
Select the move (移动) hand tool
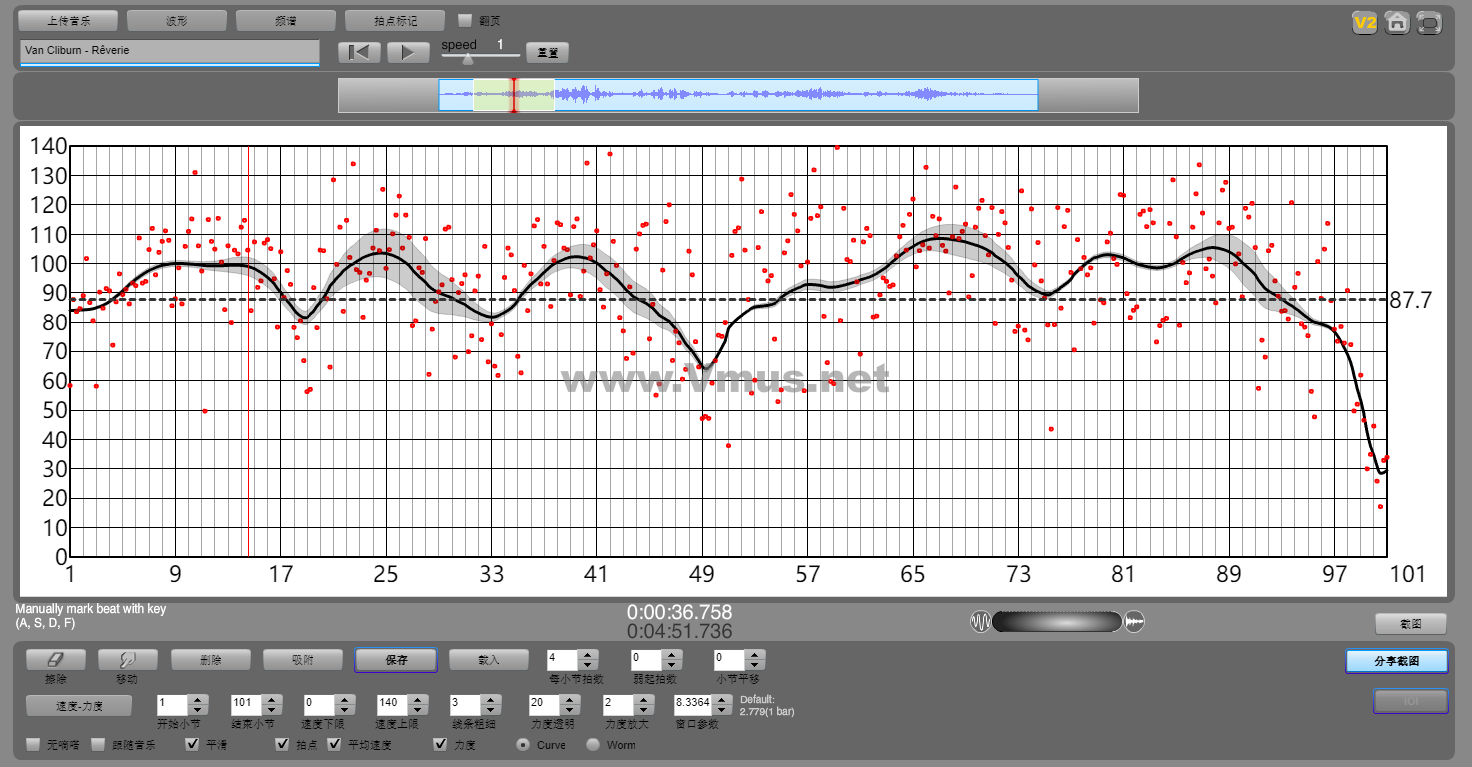128,660
